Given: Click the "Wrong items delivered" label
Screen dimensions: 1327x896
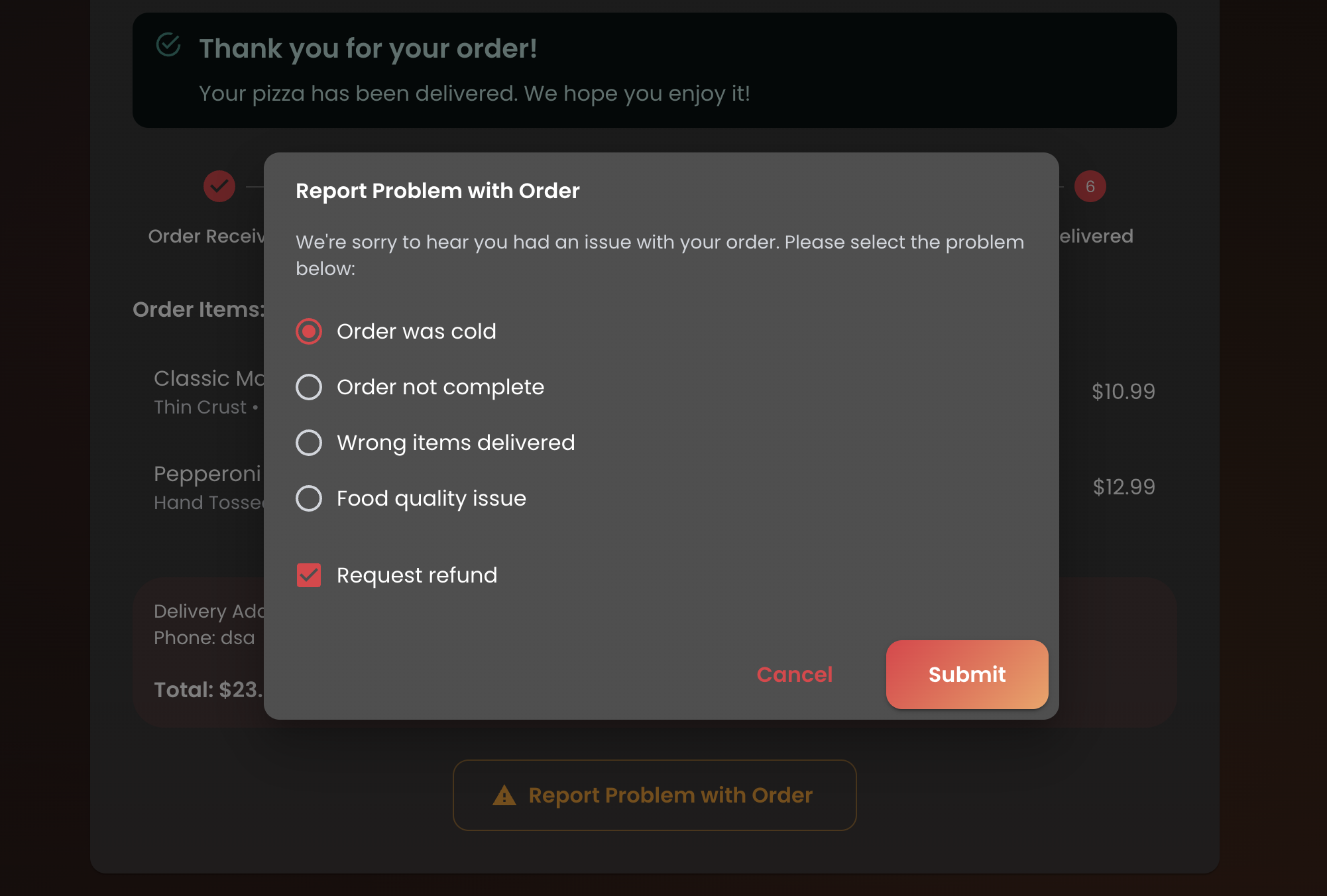Looking at the screenshot, I should tap(455, 443).
